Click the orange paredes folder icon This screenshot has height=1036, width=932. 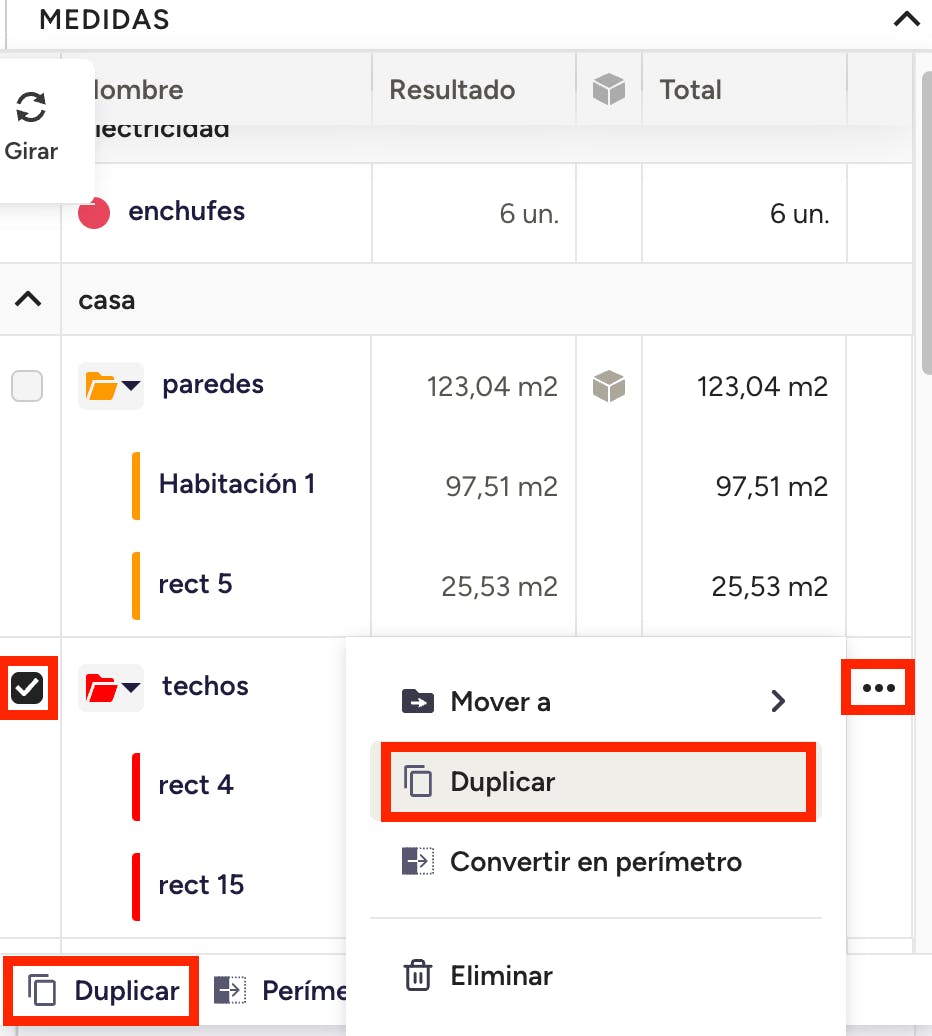[x=102, y=386]
